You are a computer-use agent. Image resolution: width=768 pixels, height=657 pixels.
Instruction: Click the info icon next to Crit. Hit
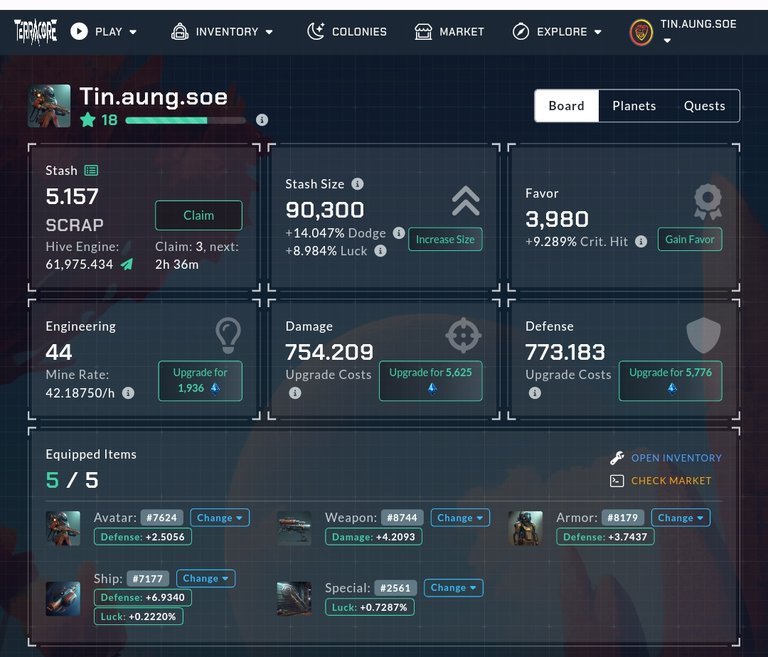tap(641, 241)
